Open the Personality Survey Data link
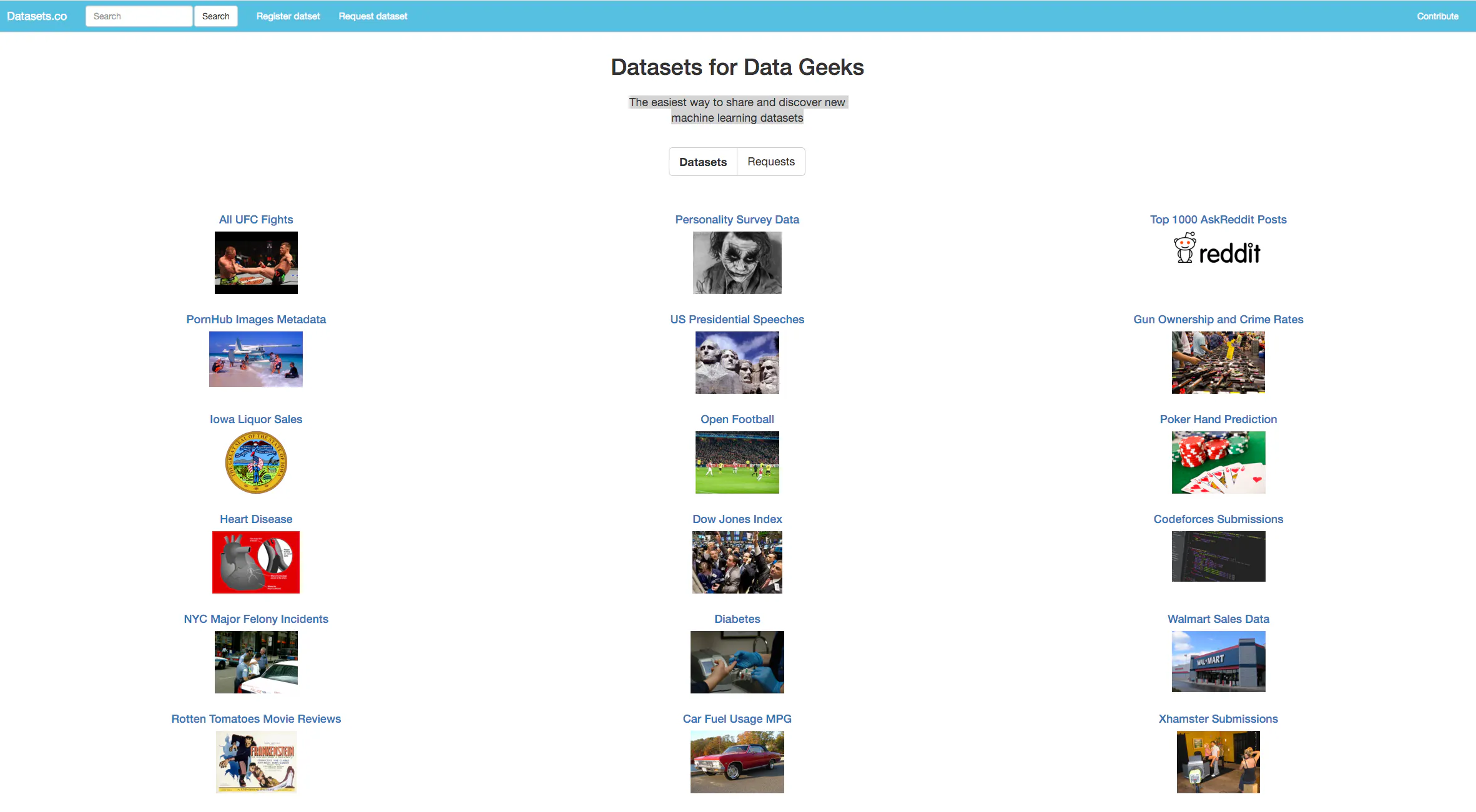 pos(737,220)
